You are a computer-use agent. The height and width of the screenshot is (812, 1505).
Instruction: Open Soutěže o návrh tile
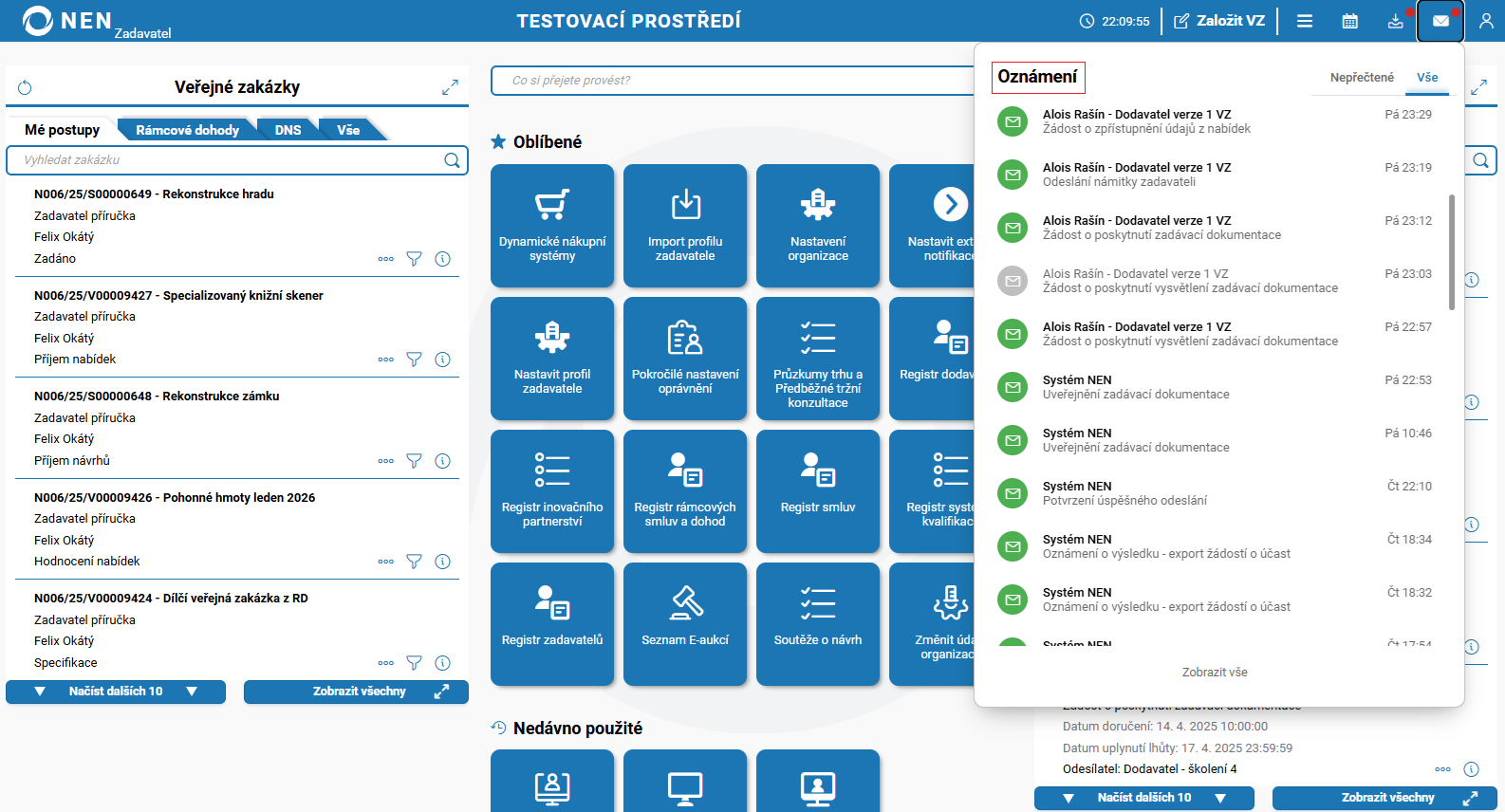[818, 624]
